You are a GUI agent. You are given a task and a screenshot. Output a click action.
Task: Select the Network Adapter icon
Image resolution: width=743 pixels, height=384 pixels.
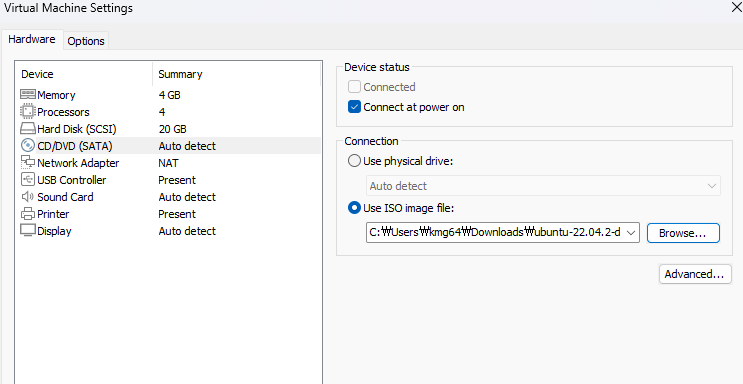click(x=28, y=163)
